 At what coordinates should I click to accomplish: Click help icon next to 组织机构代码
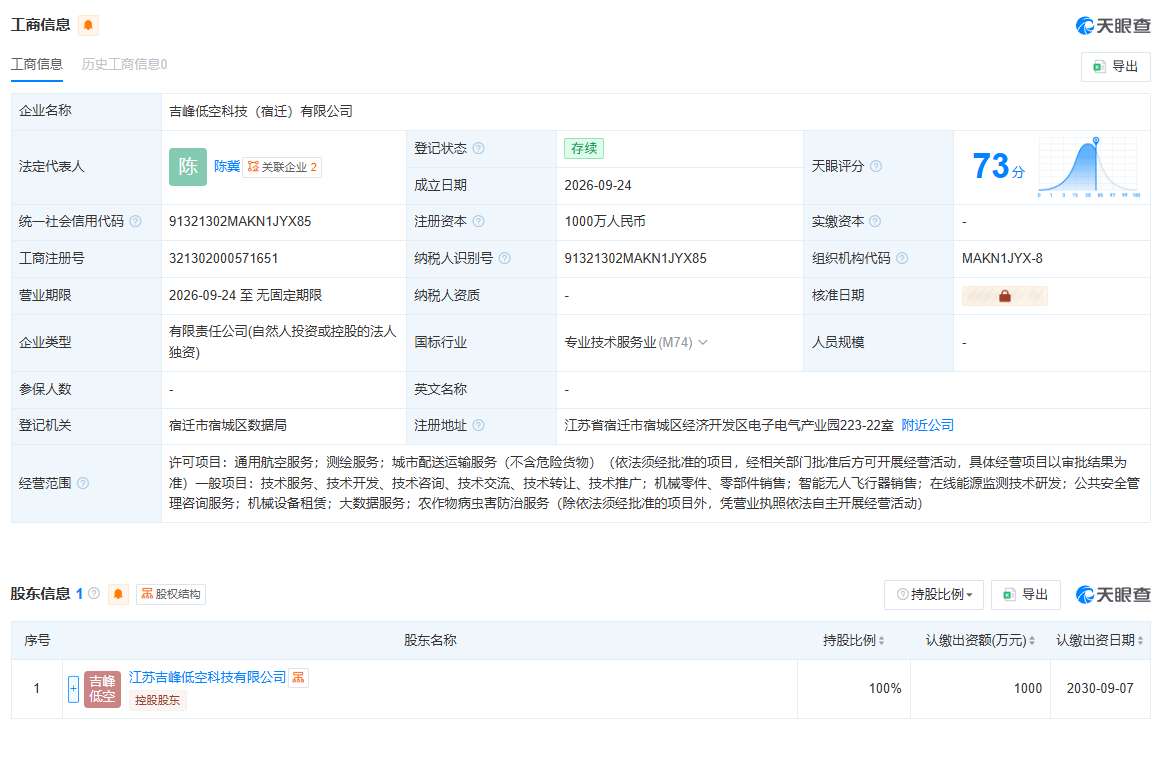coord(902,258)
